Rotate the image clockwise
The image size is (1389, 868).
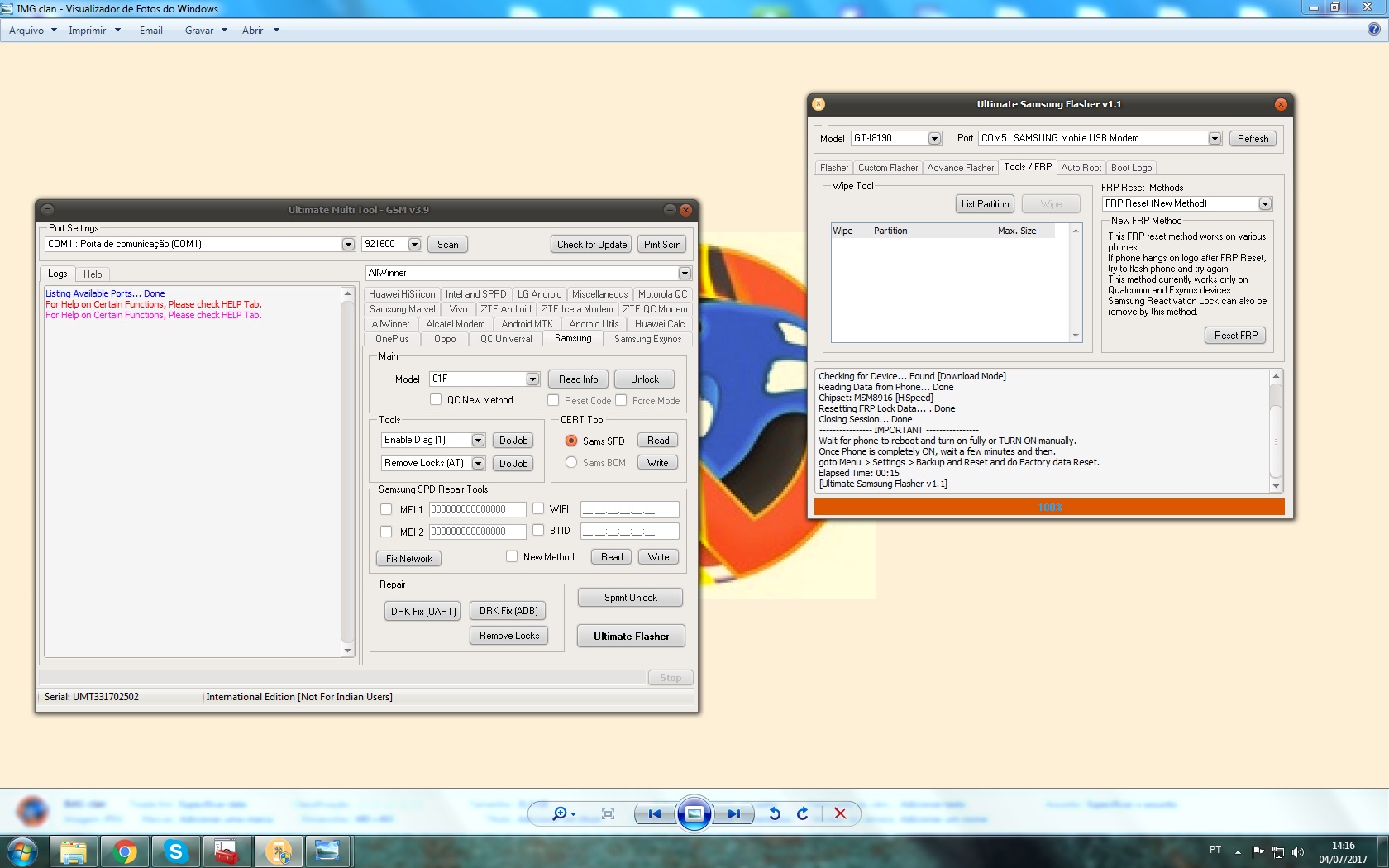point(802,813)
